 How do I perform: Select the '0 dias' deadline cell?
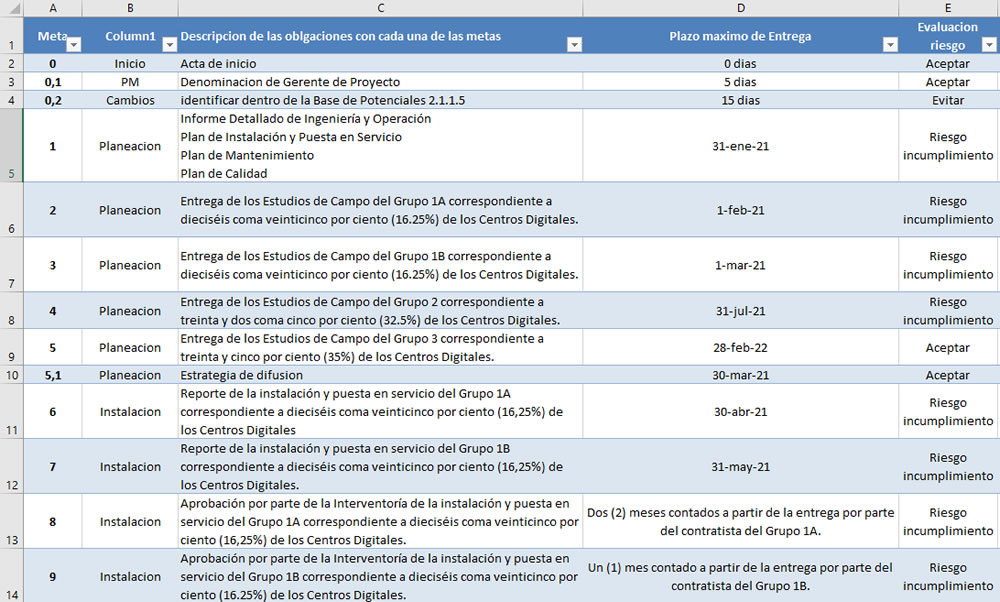click(x=740, y=63)
